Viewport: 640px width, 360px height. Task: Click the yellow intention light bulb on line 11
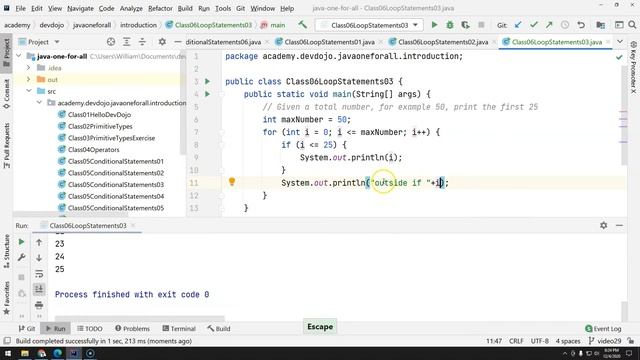(x=232, y=182)
